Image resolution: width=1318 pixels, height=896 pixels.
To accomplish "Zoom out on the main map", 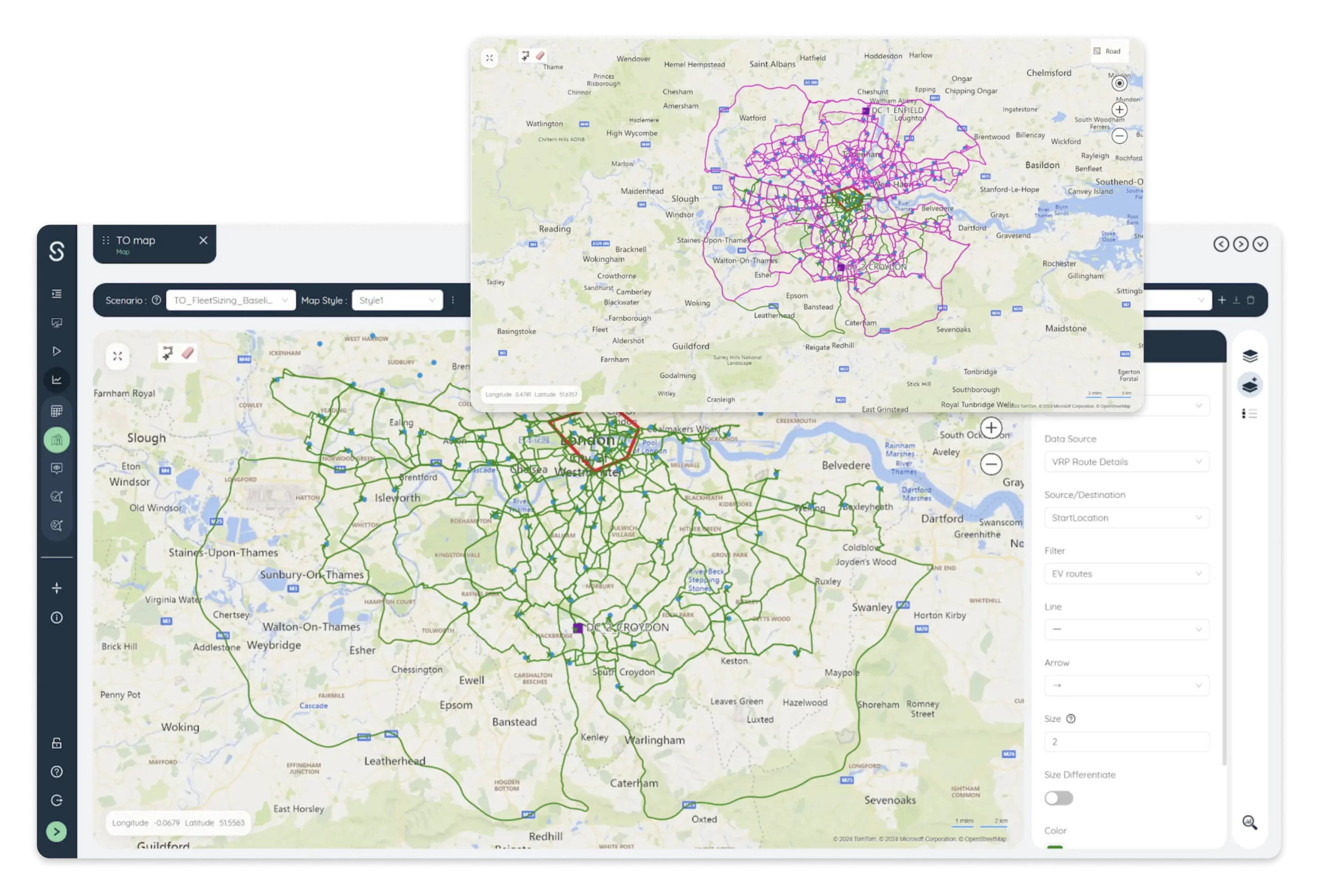I will (991, 464).
